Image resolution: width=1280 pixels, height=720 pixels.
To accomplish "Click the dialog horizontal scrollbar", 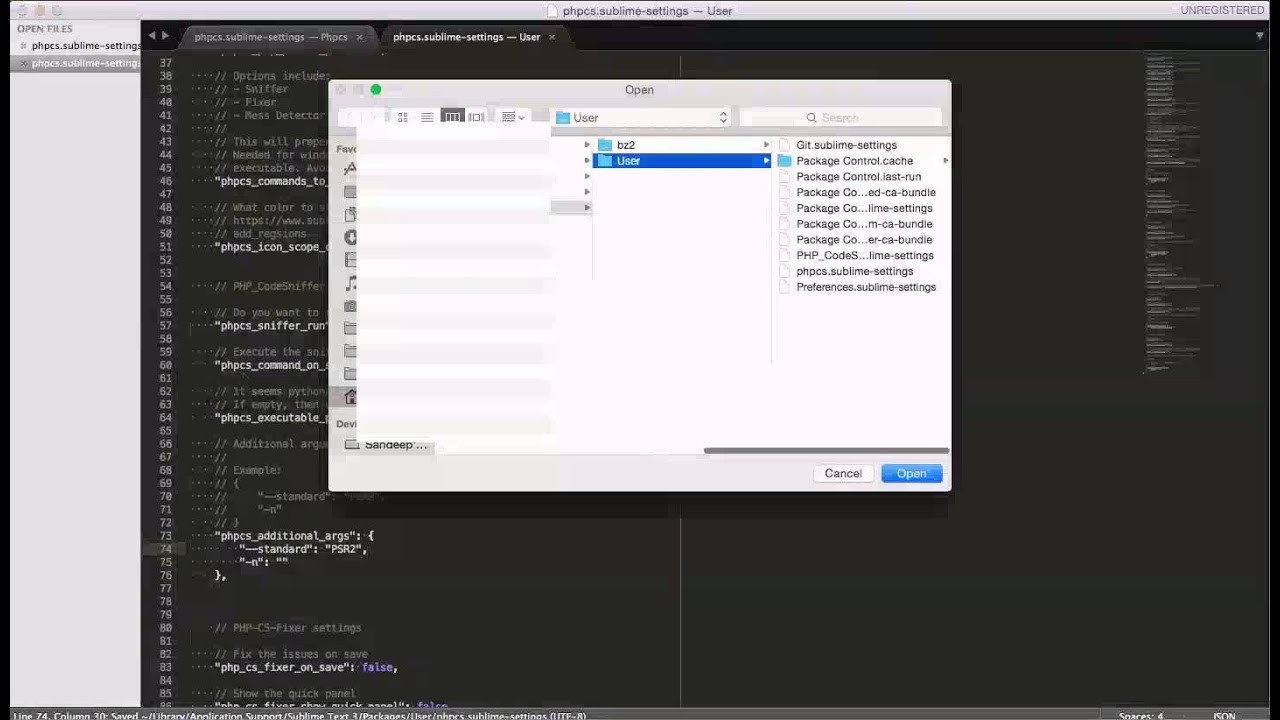I will 826,450.
